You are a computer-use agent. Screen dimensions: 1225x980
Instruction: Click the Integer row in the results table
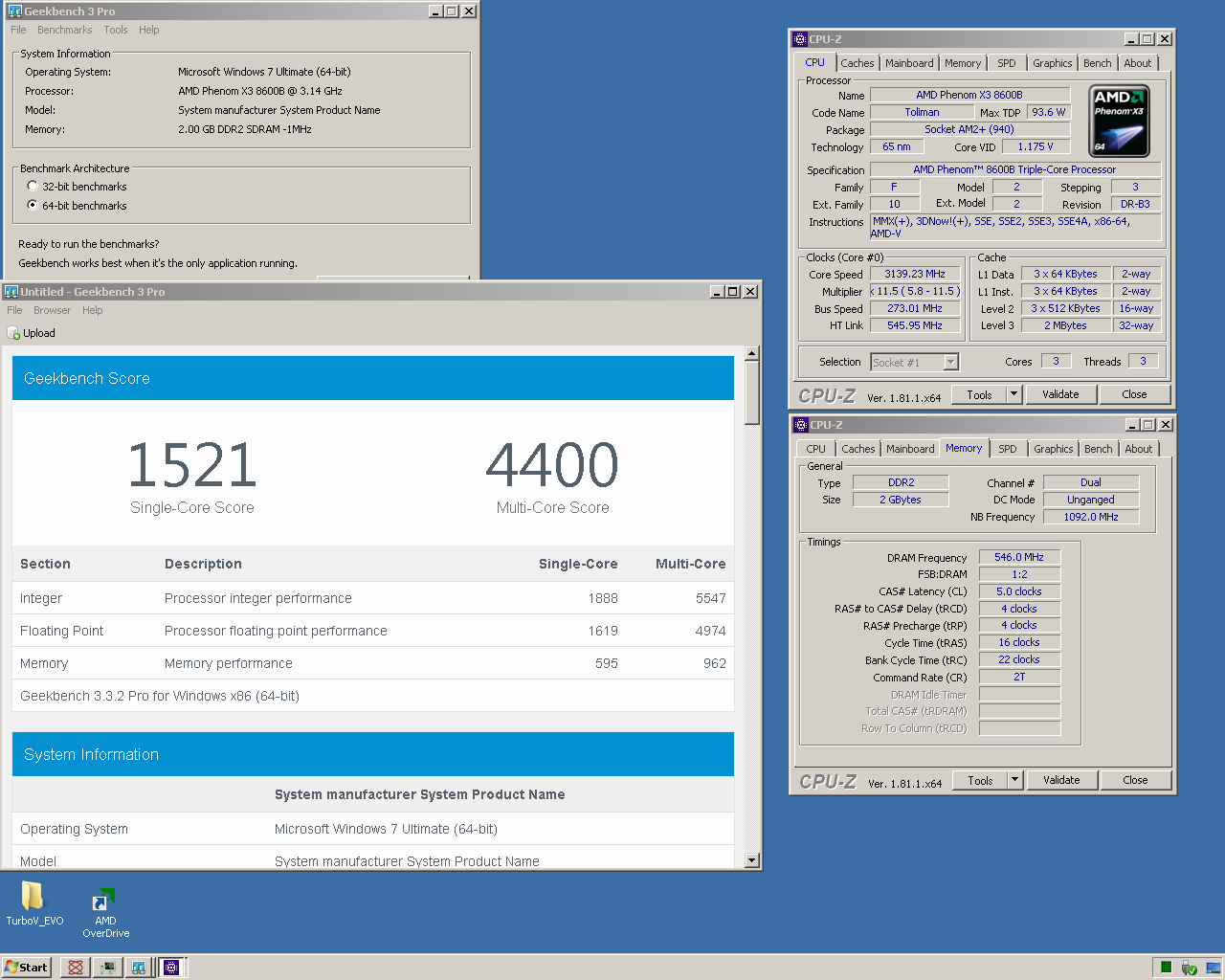click(373, 598)
